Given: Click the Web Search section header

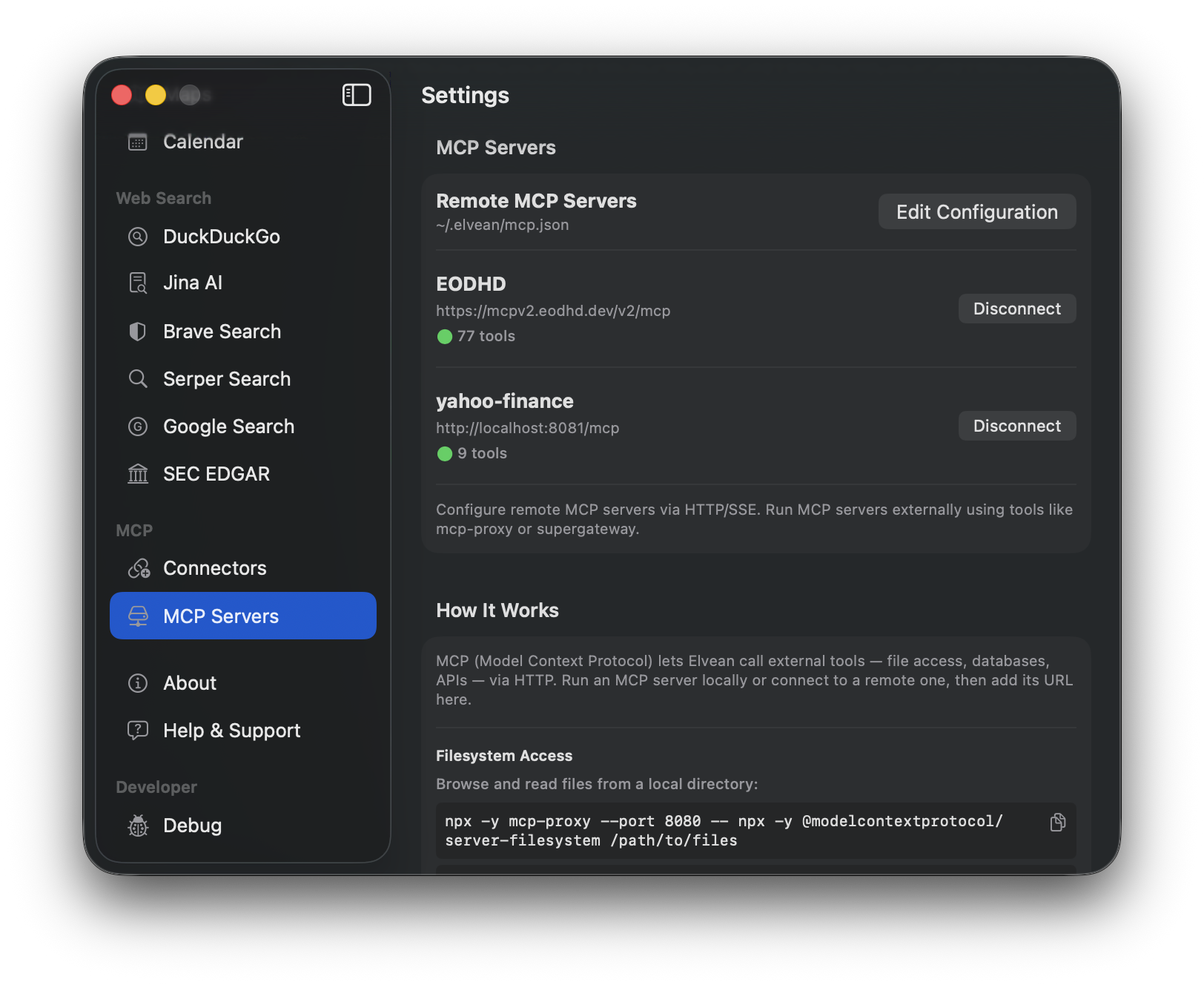Looking at the screenshot, I should (164, 198).
